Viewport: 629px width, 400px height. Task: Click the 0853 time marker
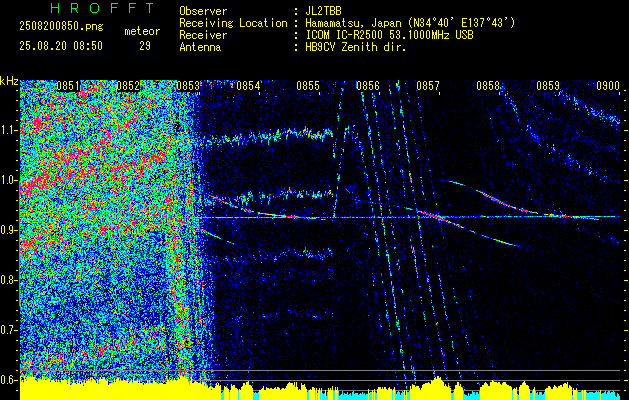point(188,85)
